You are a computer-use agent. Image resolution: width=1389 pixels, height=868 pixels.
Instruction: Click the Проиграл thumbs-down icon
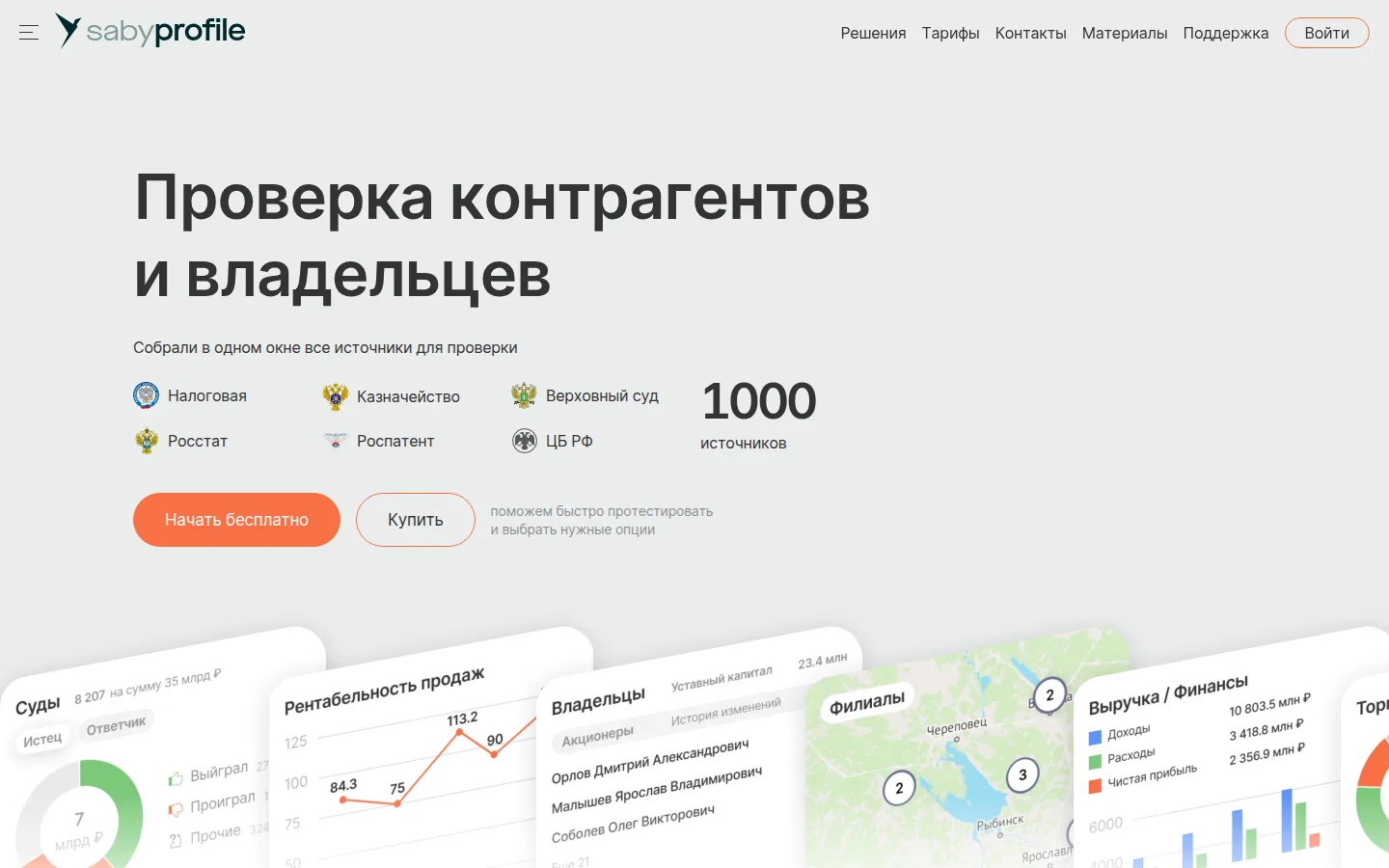pyautogui.click(x=176, y=810)
